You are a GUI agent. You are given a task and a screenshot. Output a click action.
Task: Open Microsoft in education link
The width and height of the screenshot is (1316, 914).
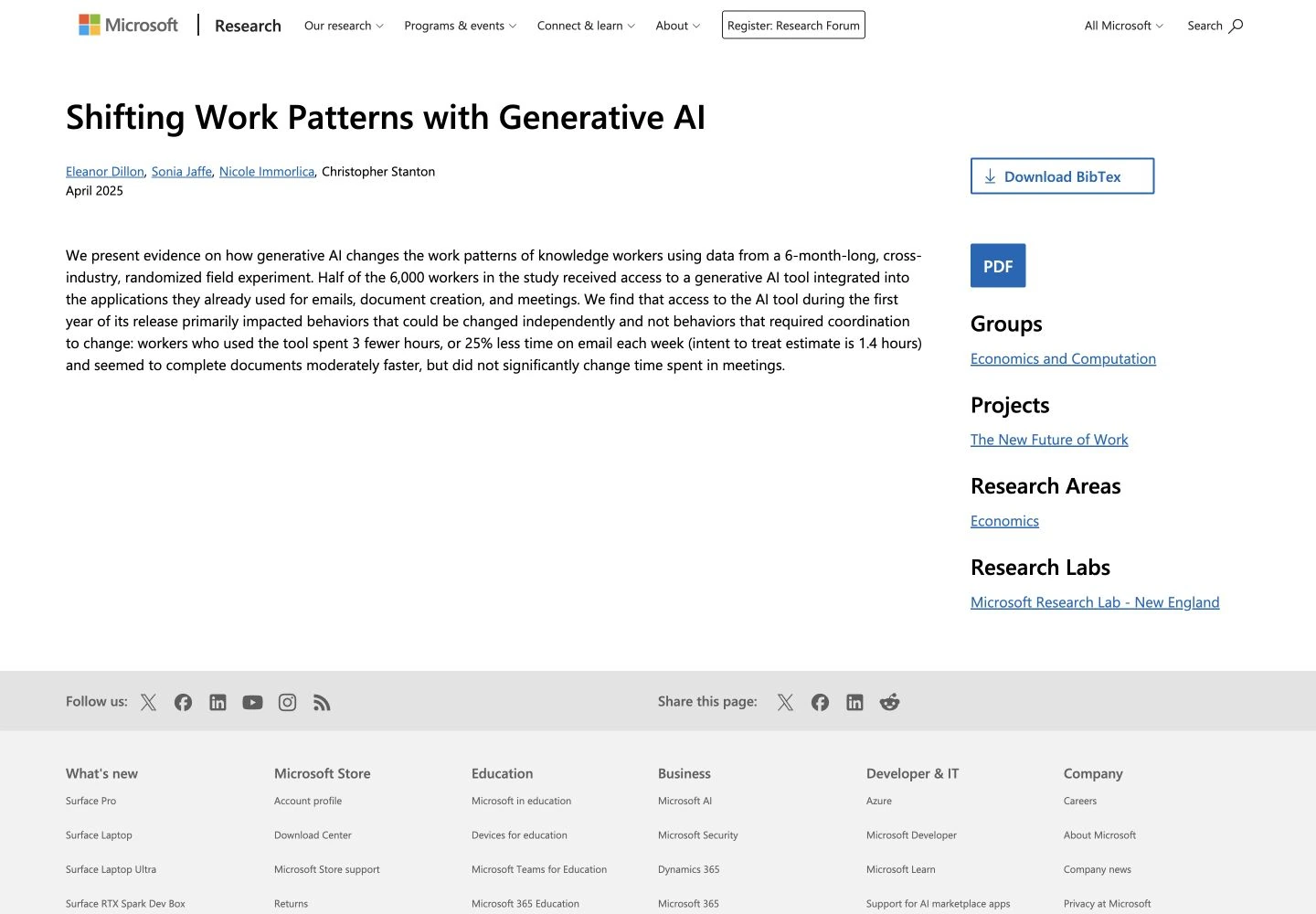click(521, 801)
